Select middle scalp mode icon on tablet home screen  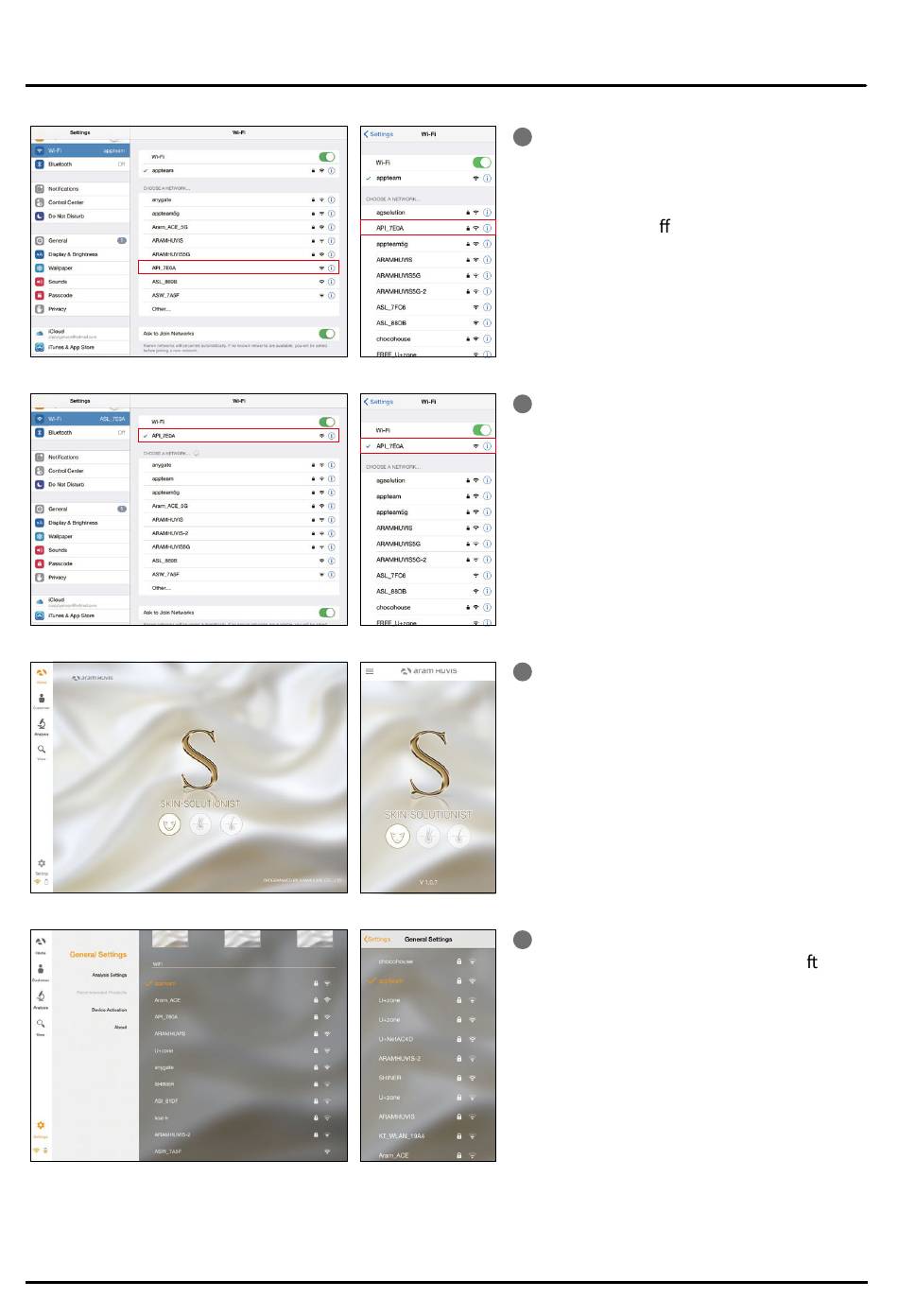(200, 824)
